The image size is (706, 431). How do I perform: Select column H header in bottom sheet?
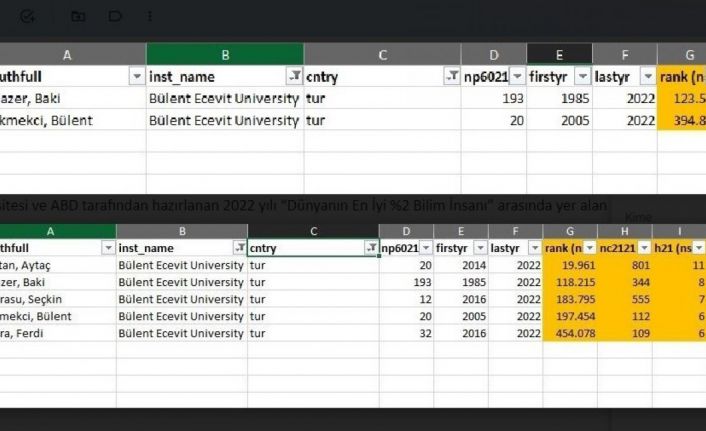coord(625,231)
